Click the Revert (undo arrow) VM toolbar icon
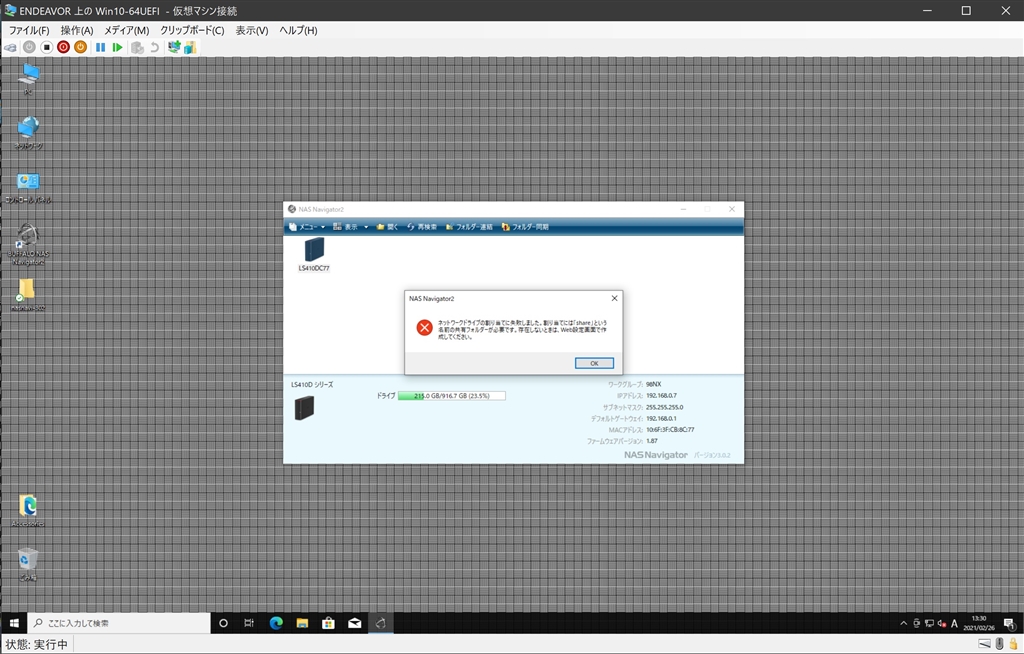Viewport: 1024px width, 654px height. pyautogui.click(x=154, y=47)
